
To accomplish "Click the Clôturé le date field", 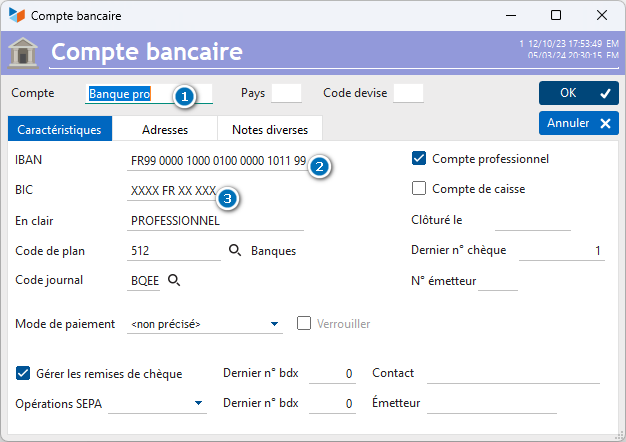I will pos(533,221).
